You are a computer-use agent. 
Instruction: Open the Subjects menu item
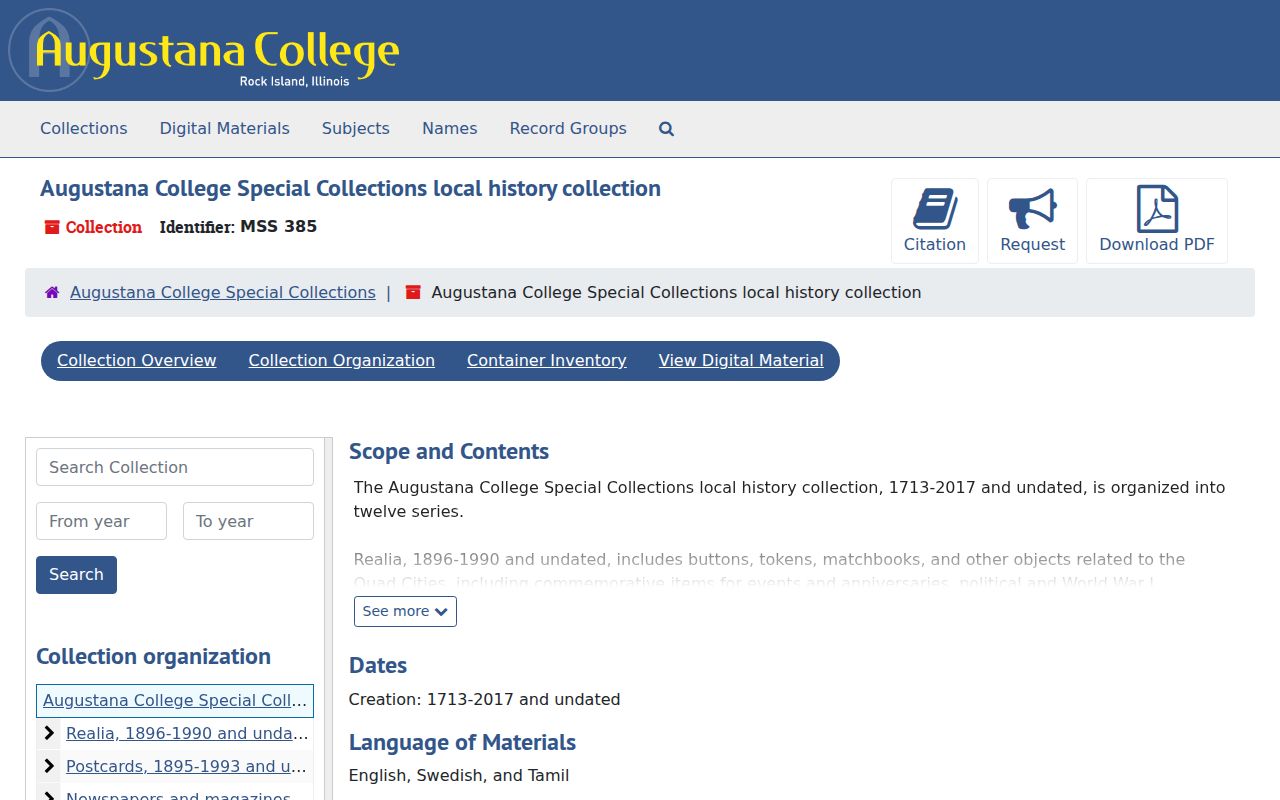point(356,129)
